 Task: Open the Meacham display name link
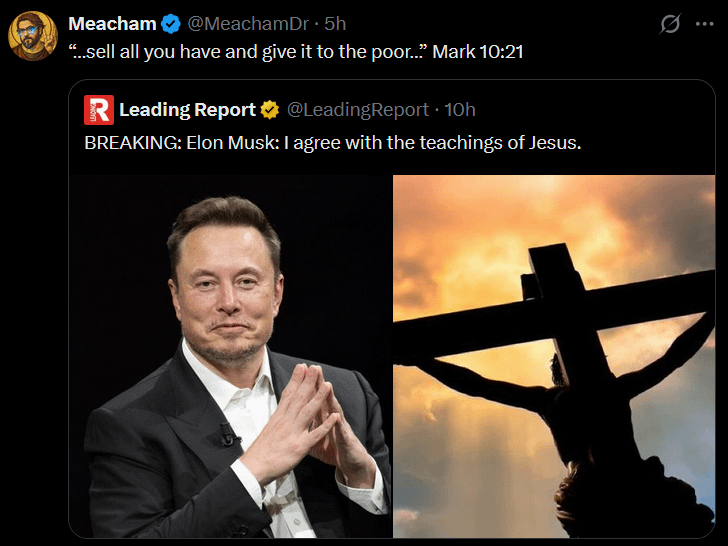[x=112, y=24]
